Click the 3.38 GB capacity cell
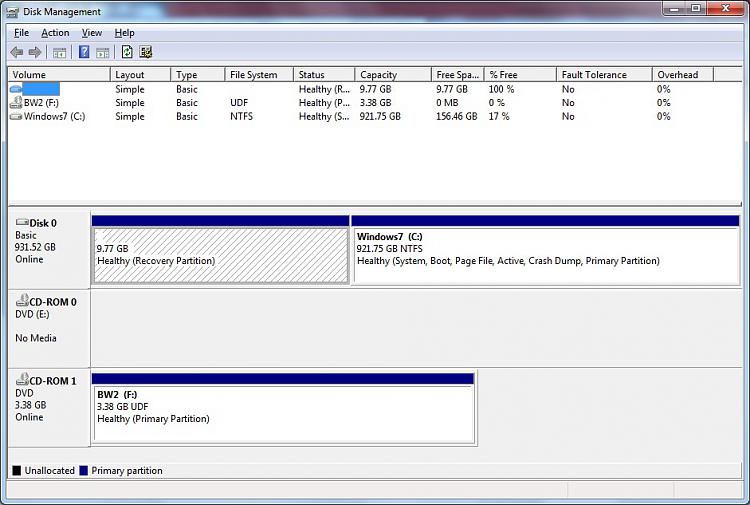 (x=375, y=102)
